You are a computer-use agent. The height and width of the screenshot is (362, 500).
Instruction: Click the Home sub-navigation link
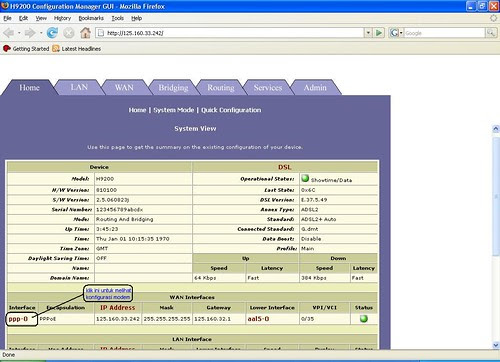coord(137,110)
